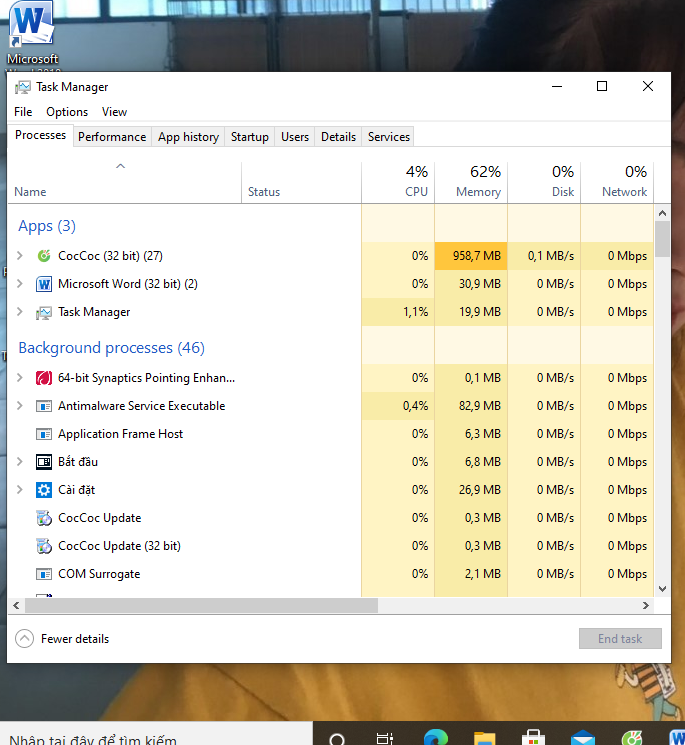Switch to the Users tab
685x745 pixels.
pyautogui.click(x=295, y=137)
